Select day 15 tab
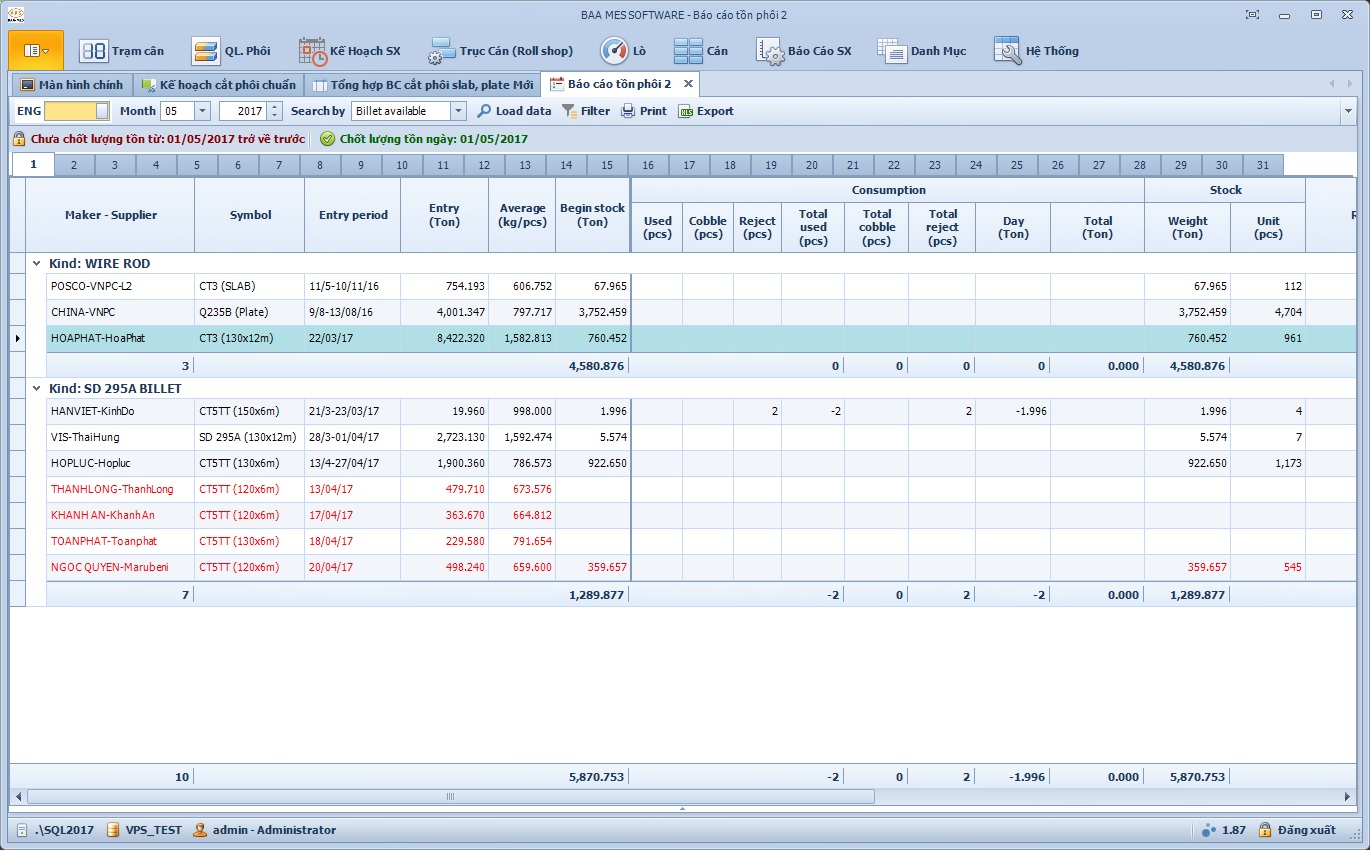The image size is (1370, 850). click(x=607, y=166)
